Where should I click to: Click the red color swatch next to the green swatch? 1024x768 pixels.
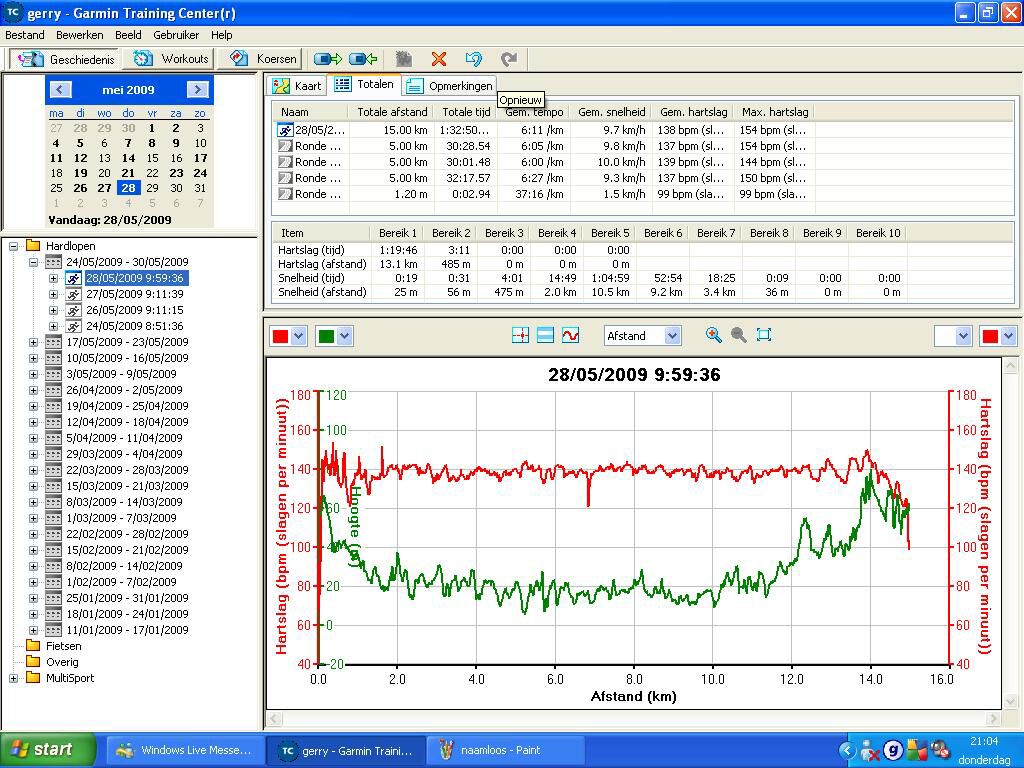tap(280, 336)
